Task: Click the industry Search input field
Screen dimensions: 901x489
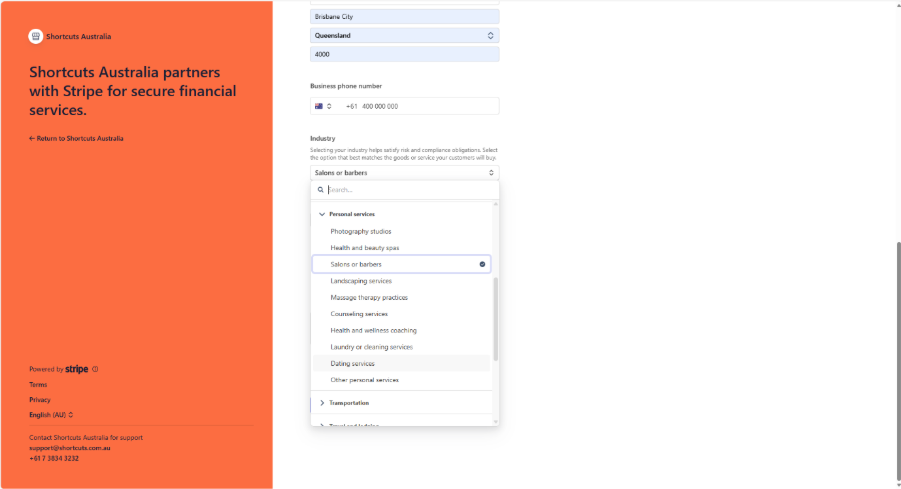Action: click(410, 189)
